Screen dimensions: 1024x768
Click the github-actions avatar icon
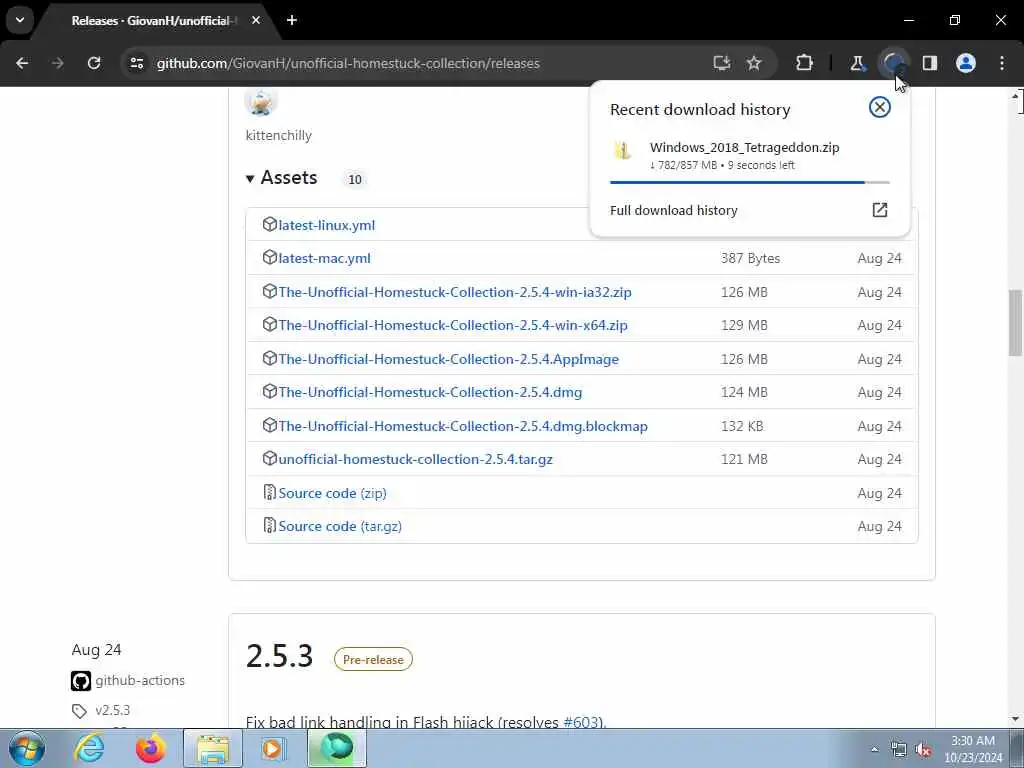(x=81, y=681)
